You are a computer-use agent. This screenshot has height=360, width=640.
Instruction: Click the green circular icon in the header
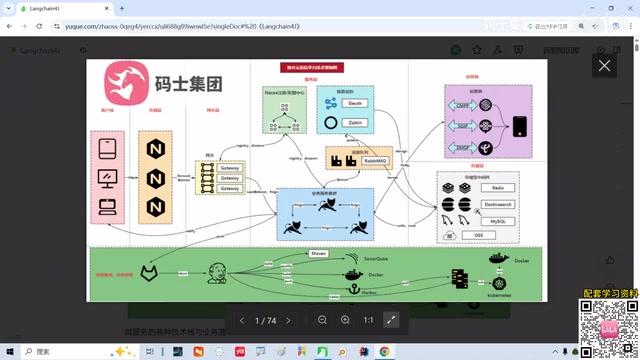[456, 50]
